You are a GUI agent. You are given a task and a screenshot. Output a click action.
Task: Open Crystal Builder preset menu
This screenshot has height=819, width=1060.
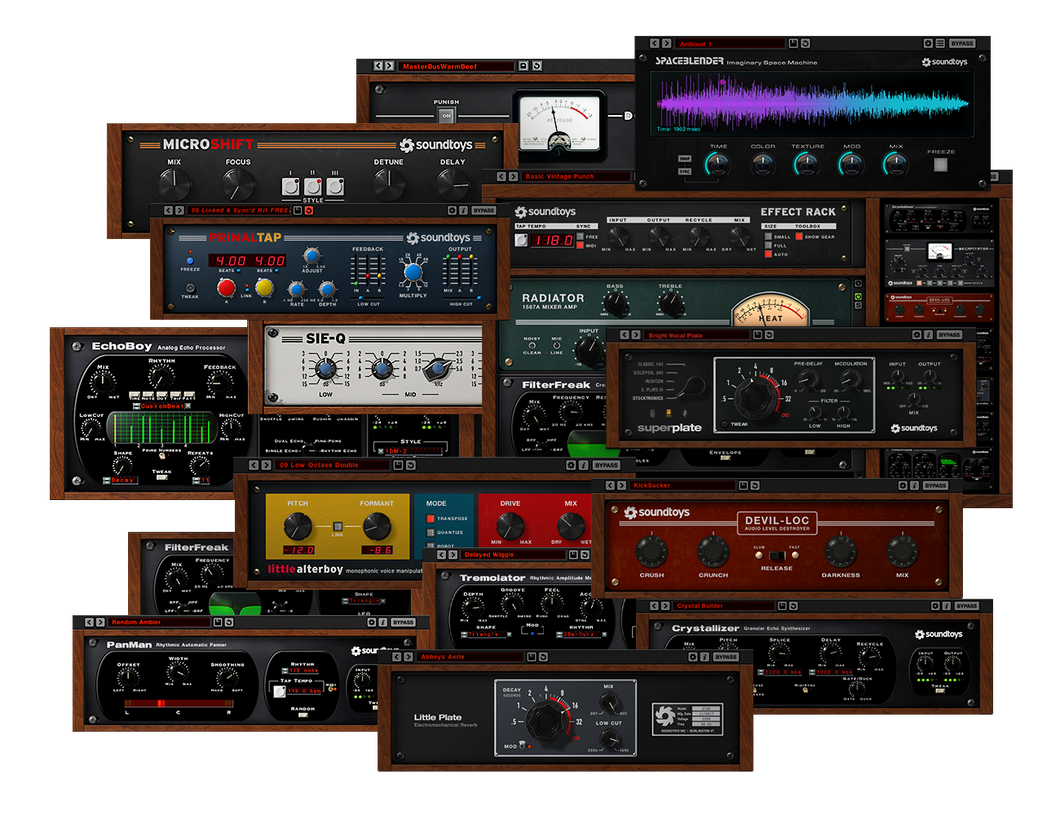pos(723,605)
